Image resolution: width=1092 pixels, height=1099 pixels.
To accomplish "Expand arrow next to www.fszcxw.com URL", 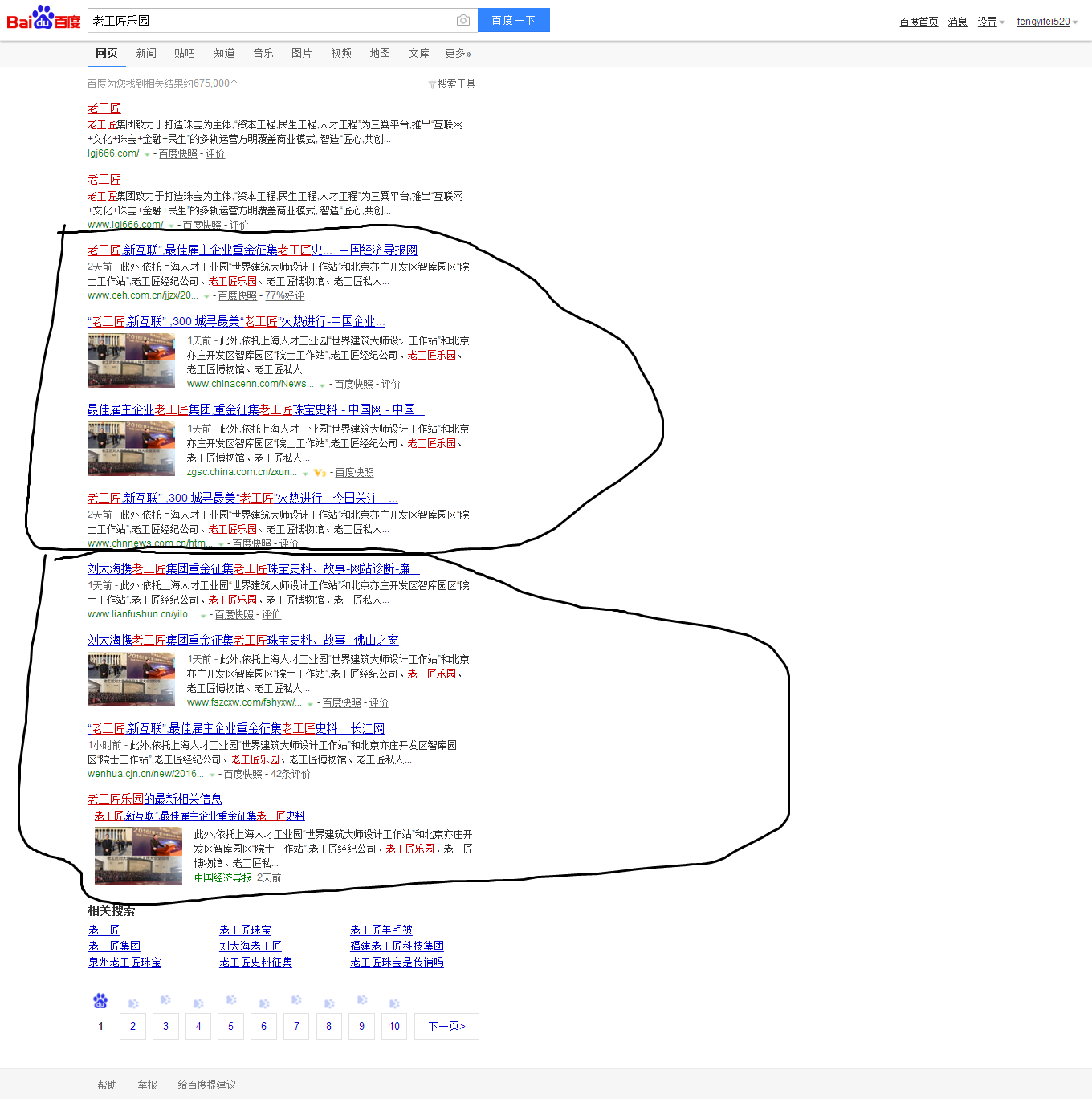I will click(x=310, y=703).
